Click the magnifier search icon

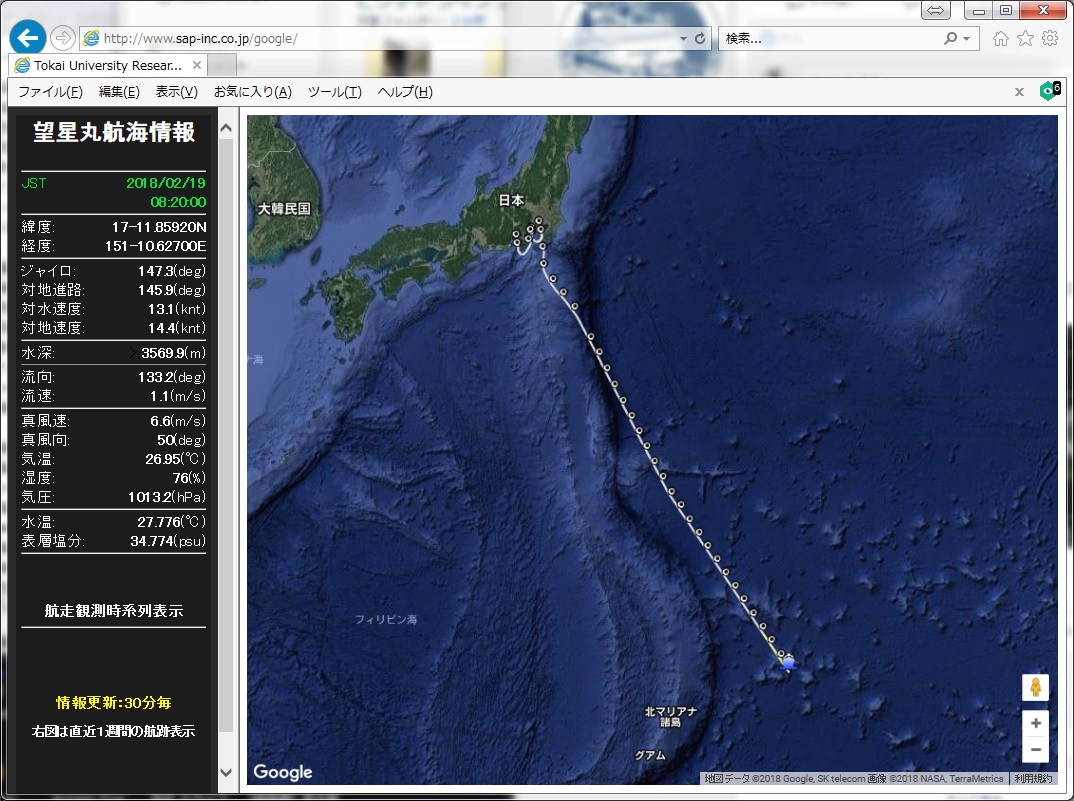(951, 38)
